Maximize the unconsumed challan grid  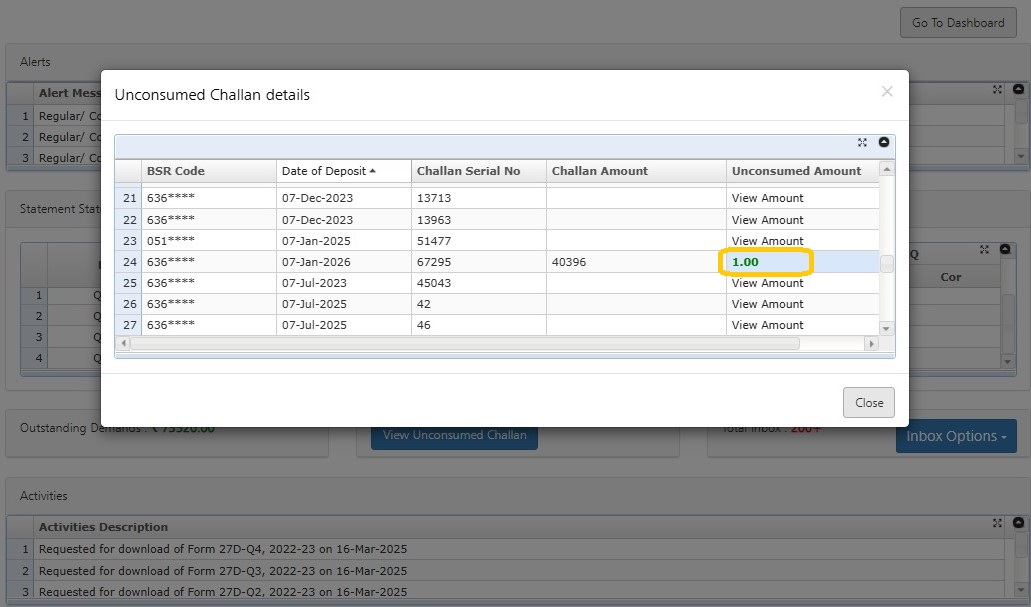(862, 143)
